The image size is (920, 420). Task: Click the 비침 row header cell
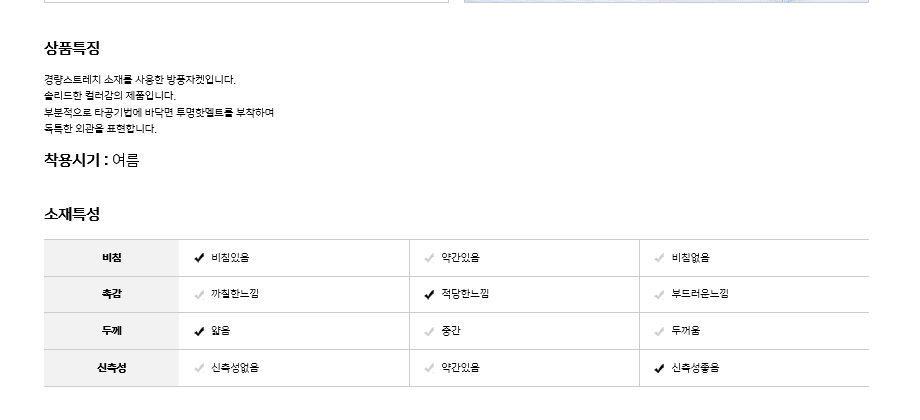tap(111, 258)
